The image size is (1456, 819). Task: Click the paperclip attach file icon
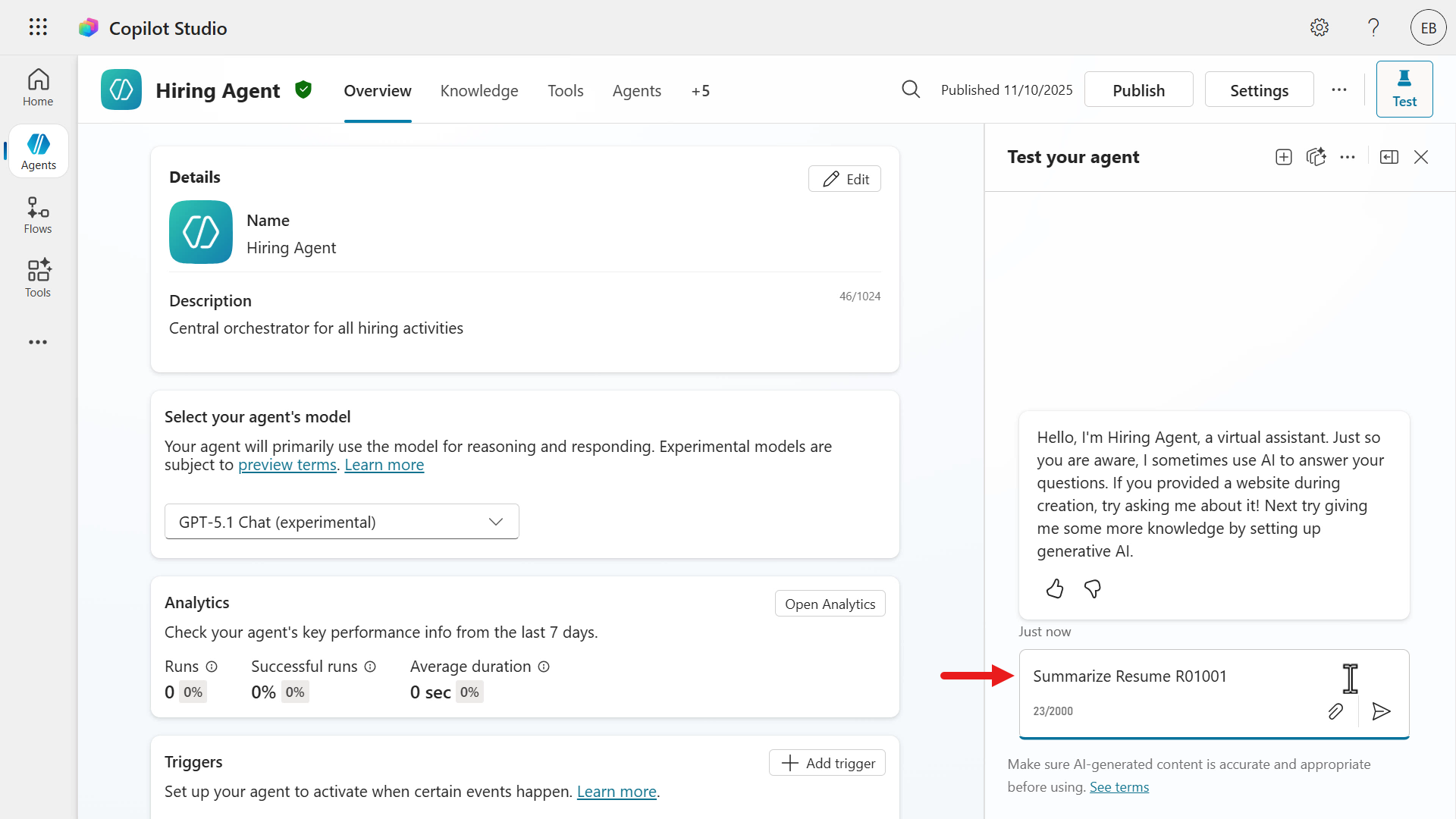click(x=1335, y=711)
